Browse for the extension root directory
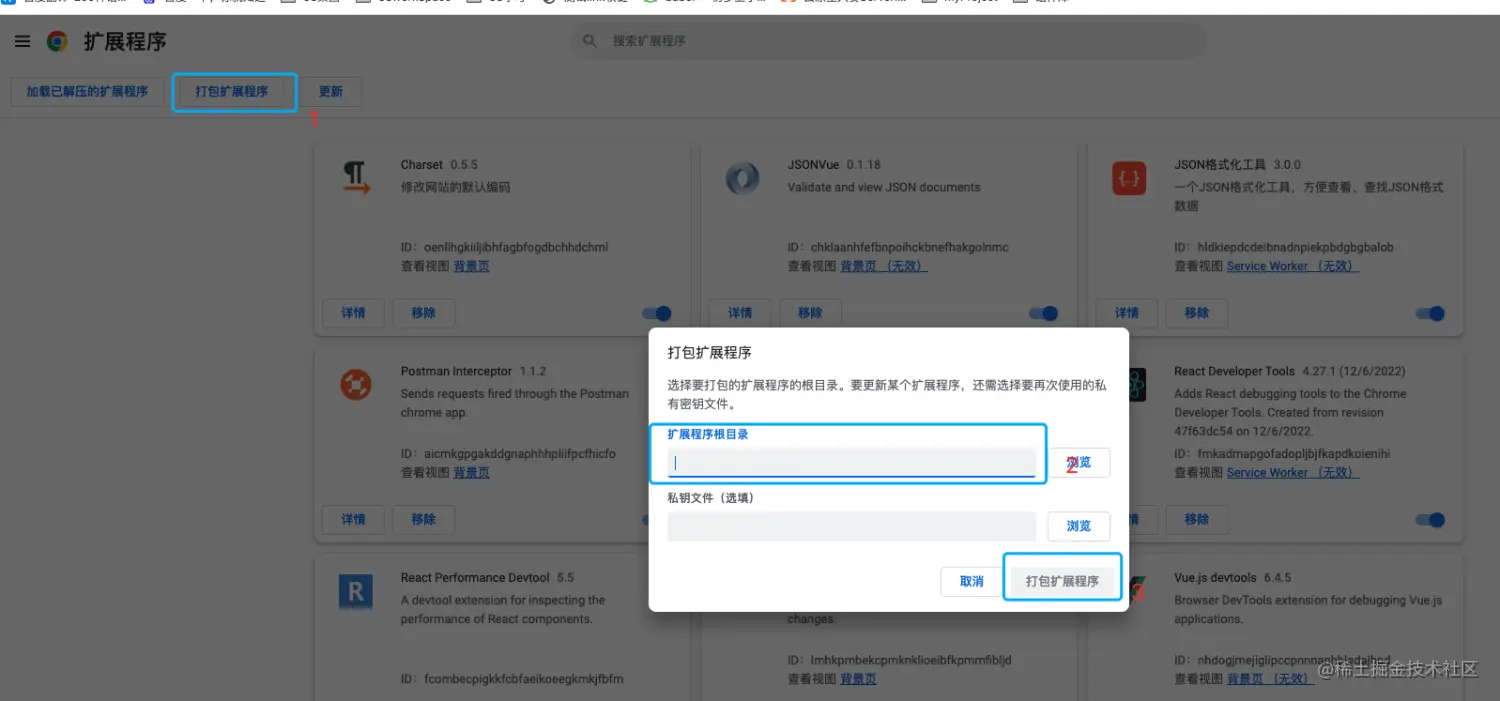The image size is (1500, 701). tap(1079, 462)
